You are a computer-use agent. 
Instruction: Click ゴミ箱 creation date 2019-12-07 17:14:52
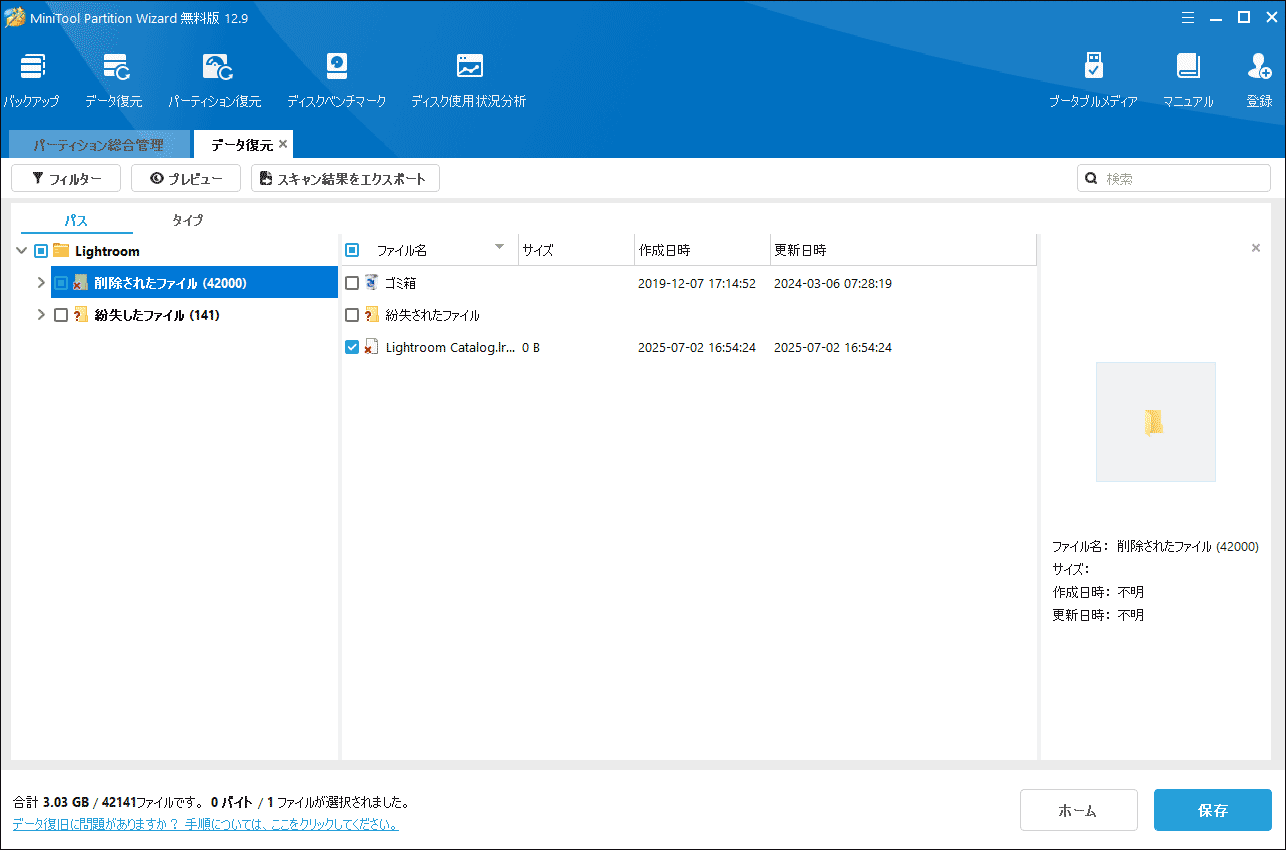(x=697, y=283)
